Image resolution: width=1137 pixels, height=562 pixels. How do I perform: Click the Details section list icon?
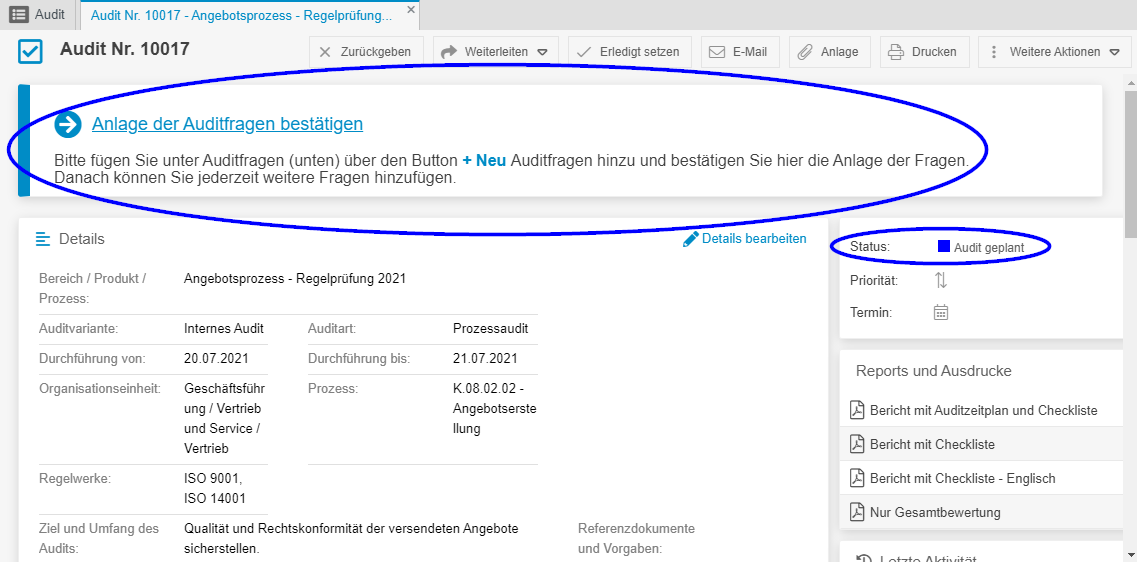(x=44, y=239)
